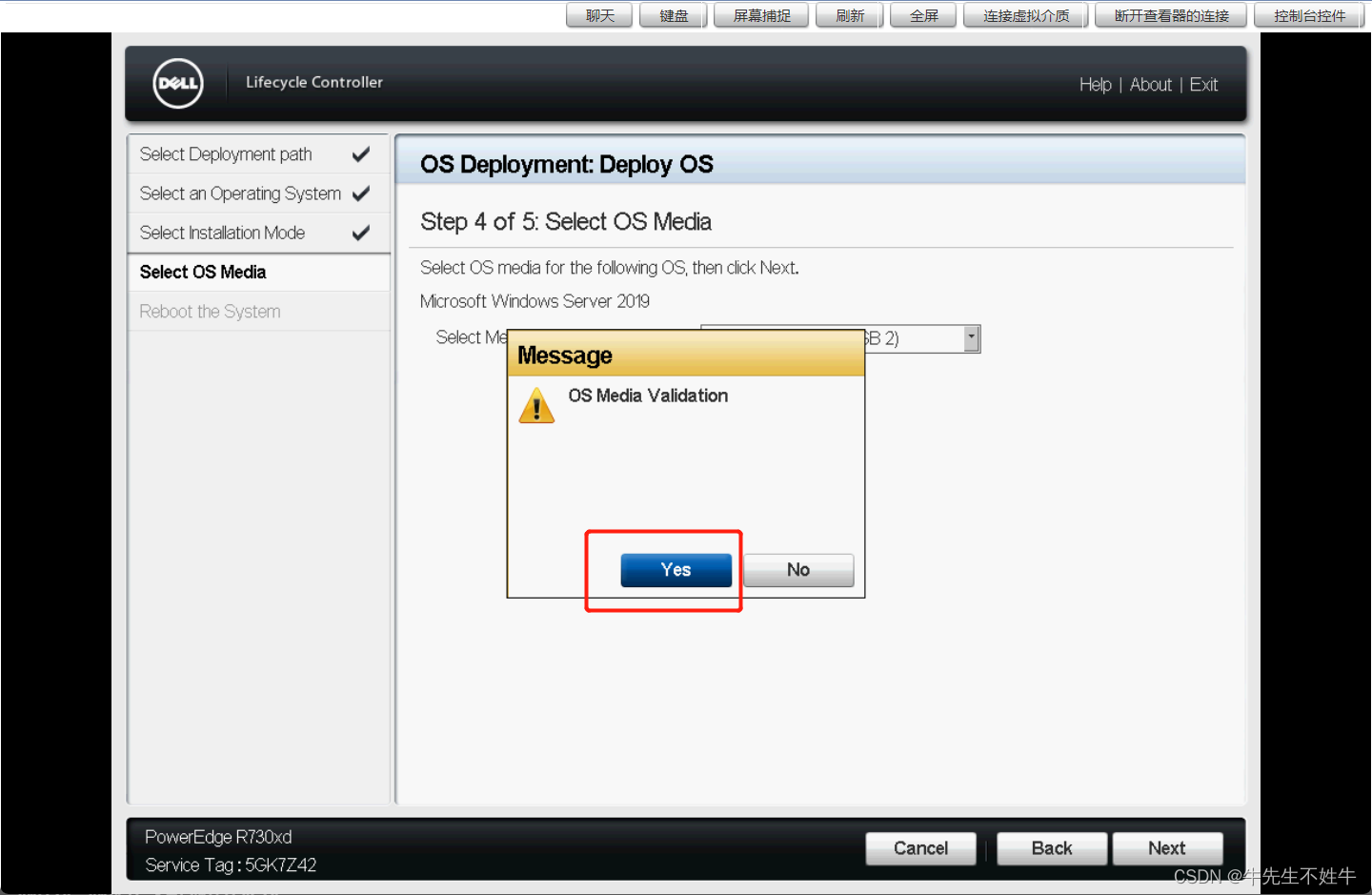Click the checkmark beside Select Installation Mode
Viewport: 1372px width, 895px height.
pyautogui.click(x=361, y=233)
